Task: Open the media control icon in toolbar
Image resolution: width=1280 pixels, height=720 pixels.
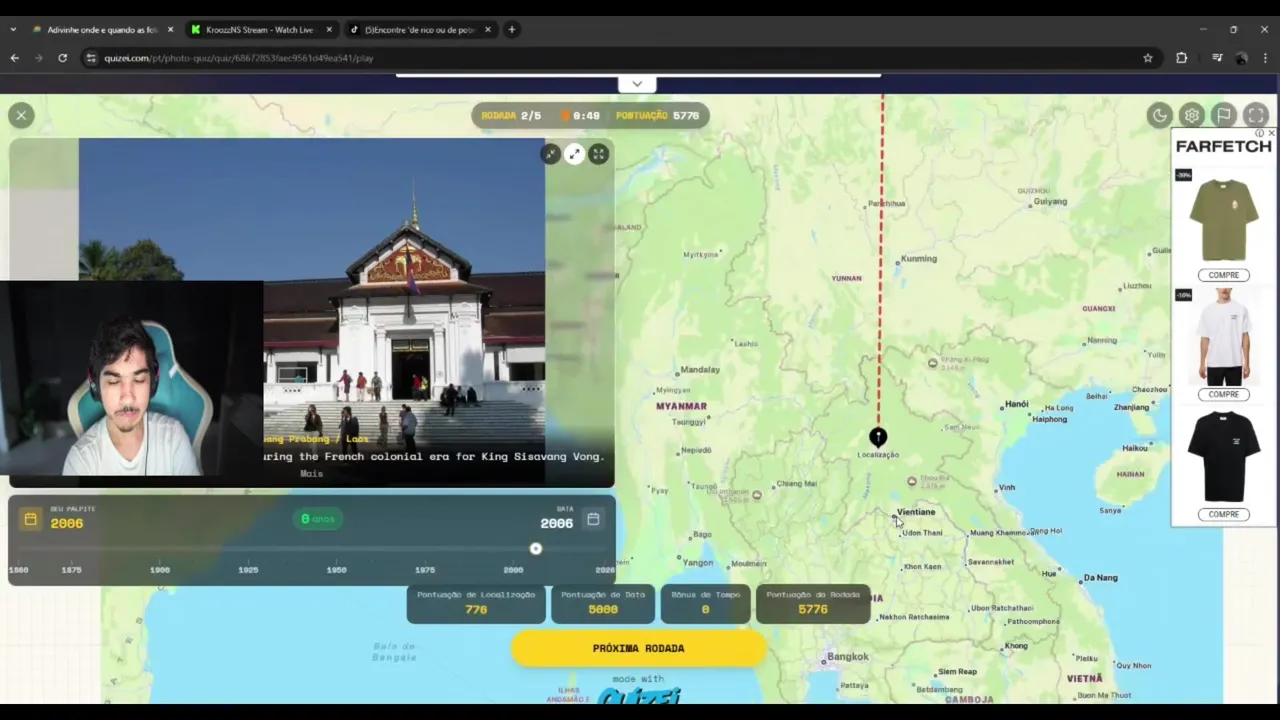Action: pyautogui.click(x=1217, y=58)
